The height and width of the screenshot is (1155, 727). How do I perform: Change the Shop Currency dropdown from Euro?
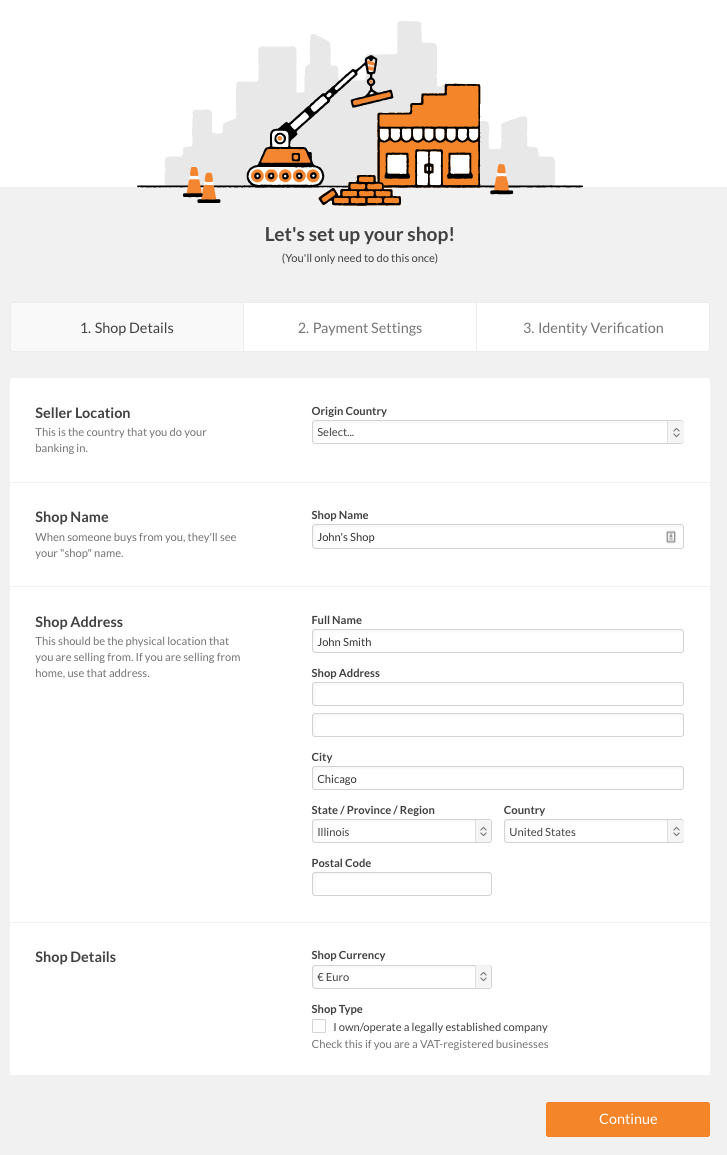(x=401, y=977)
